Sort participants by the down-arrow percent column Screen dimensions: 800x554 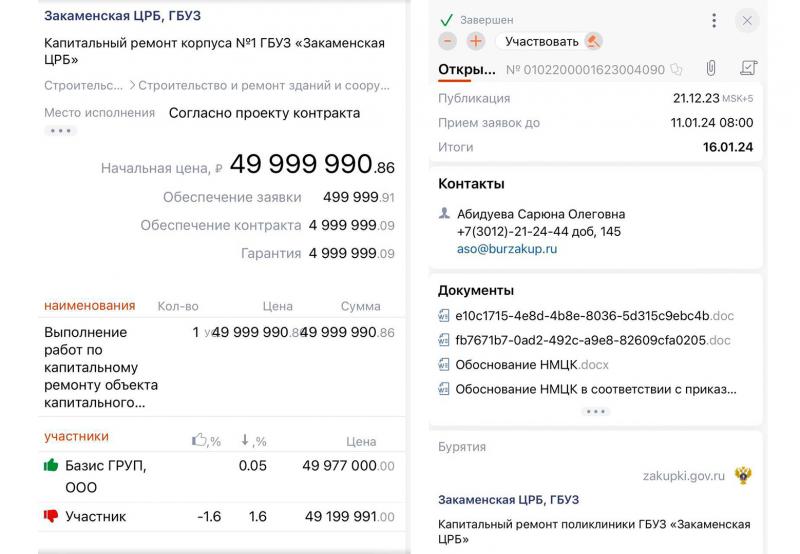click(253, 440)
